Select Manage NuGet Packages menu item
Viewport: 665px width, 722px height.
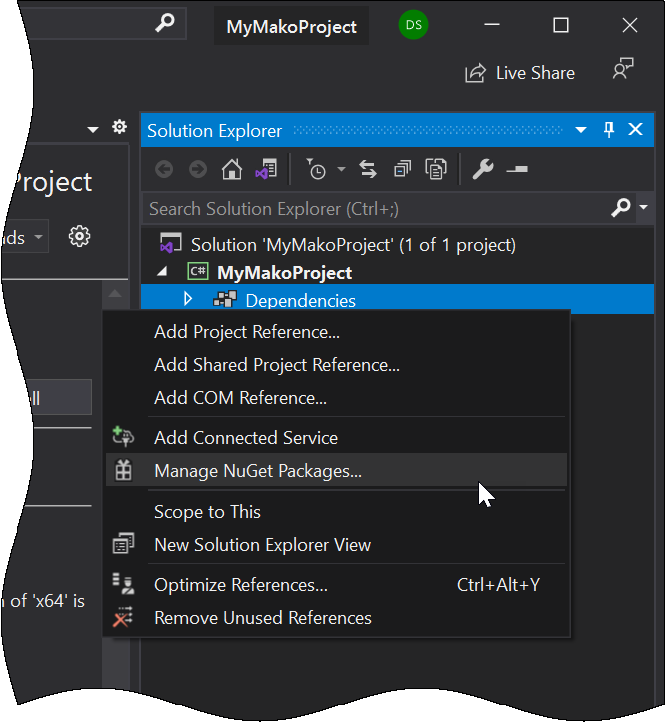(258, 471)
